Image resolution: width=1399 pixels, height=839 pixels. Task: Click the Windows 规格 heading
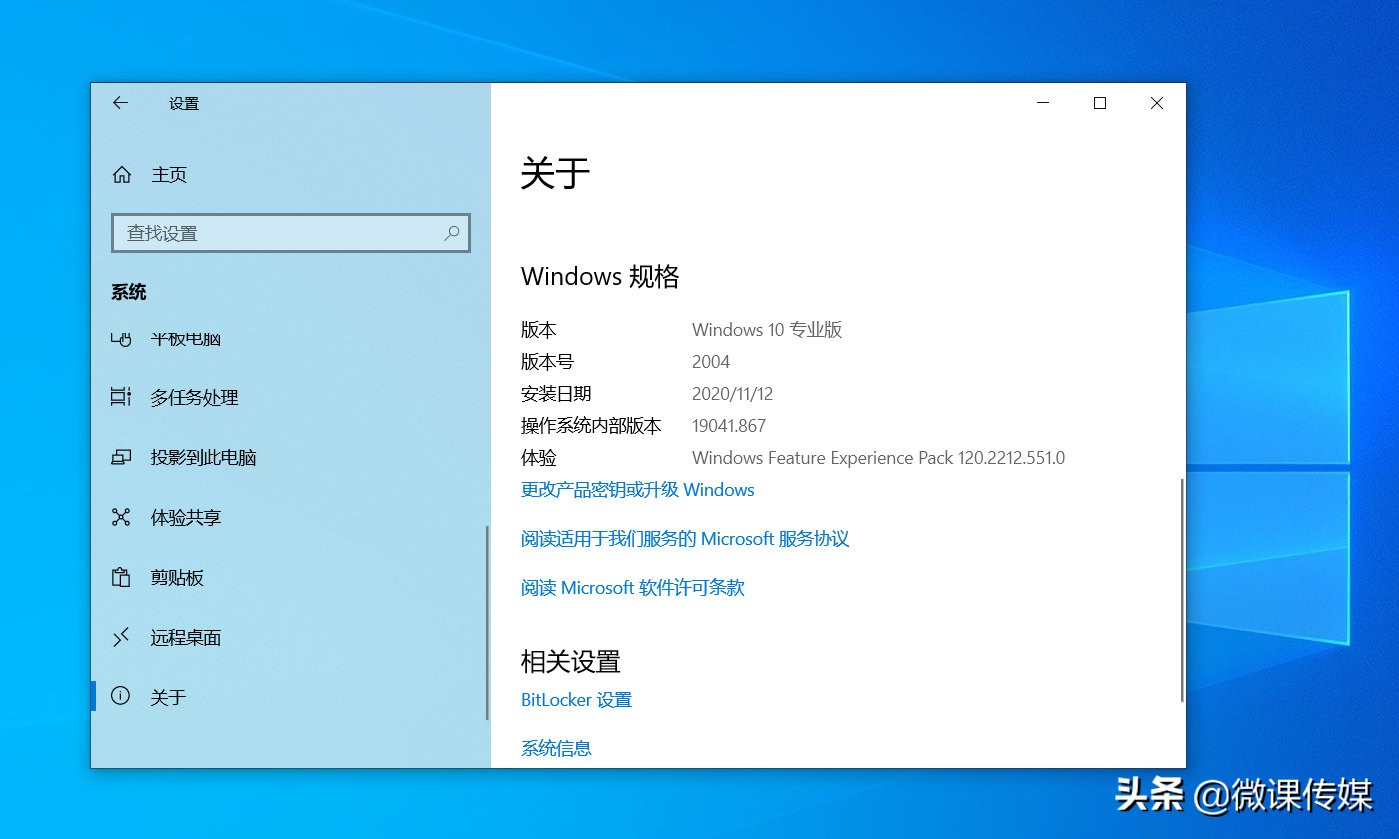click(x=600, y=277)
